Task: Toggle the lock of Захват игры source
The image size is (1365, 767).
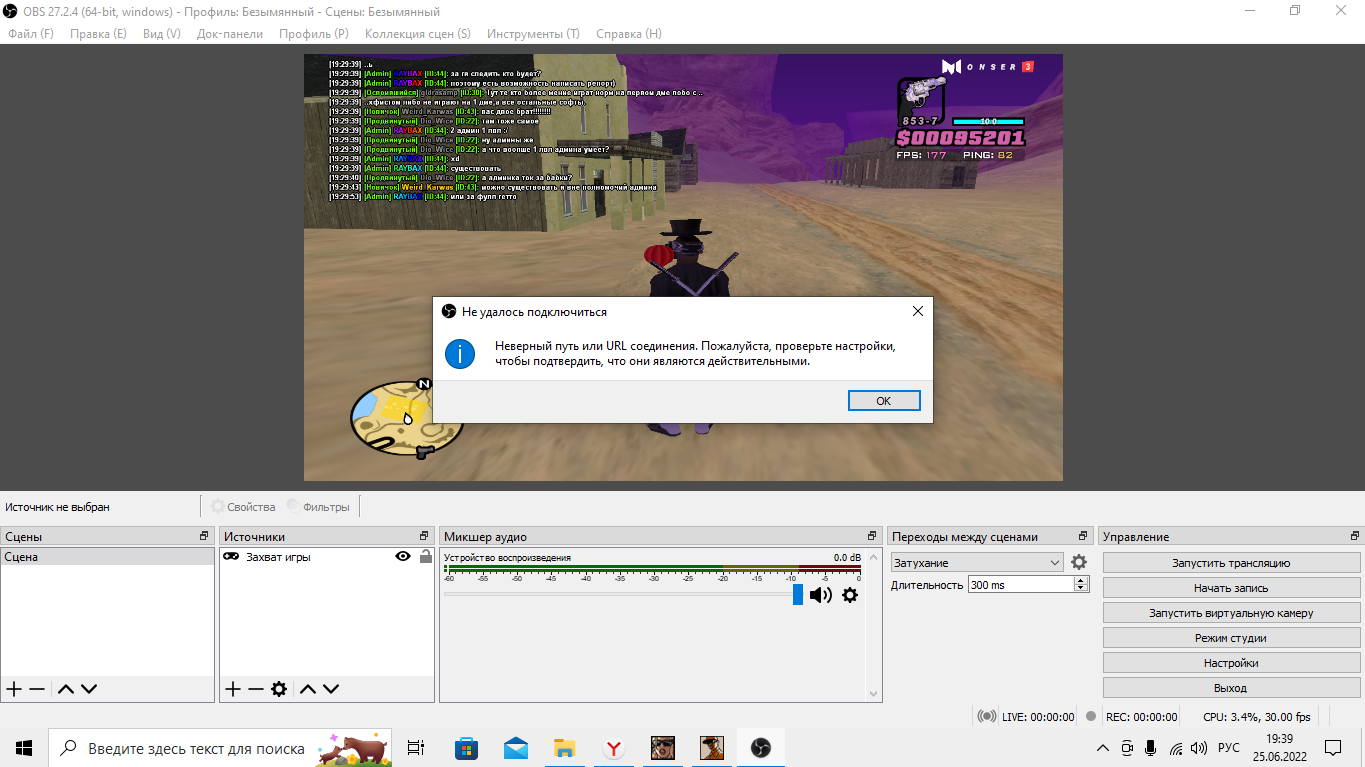Action: pyautogui.click(x=426, y=557)
